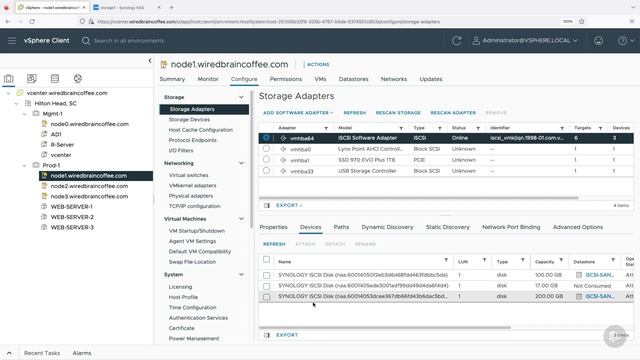
Task: Open the feedback smiley icon
Action: (x=598, y=40)
